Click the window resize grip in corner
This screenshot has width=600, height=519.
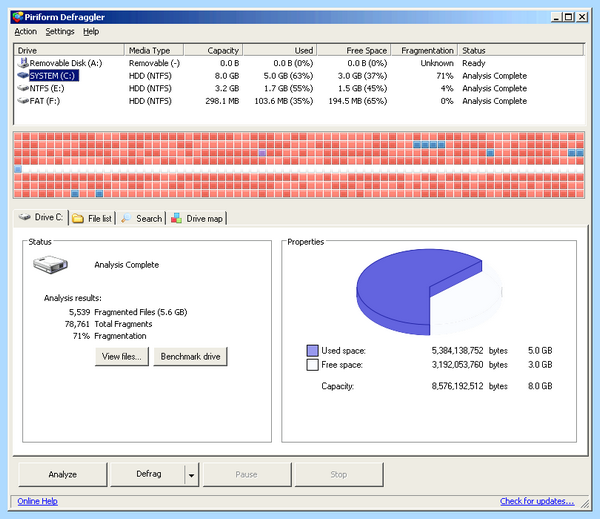(x=584, y=503)
